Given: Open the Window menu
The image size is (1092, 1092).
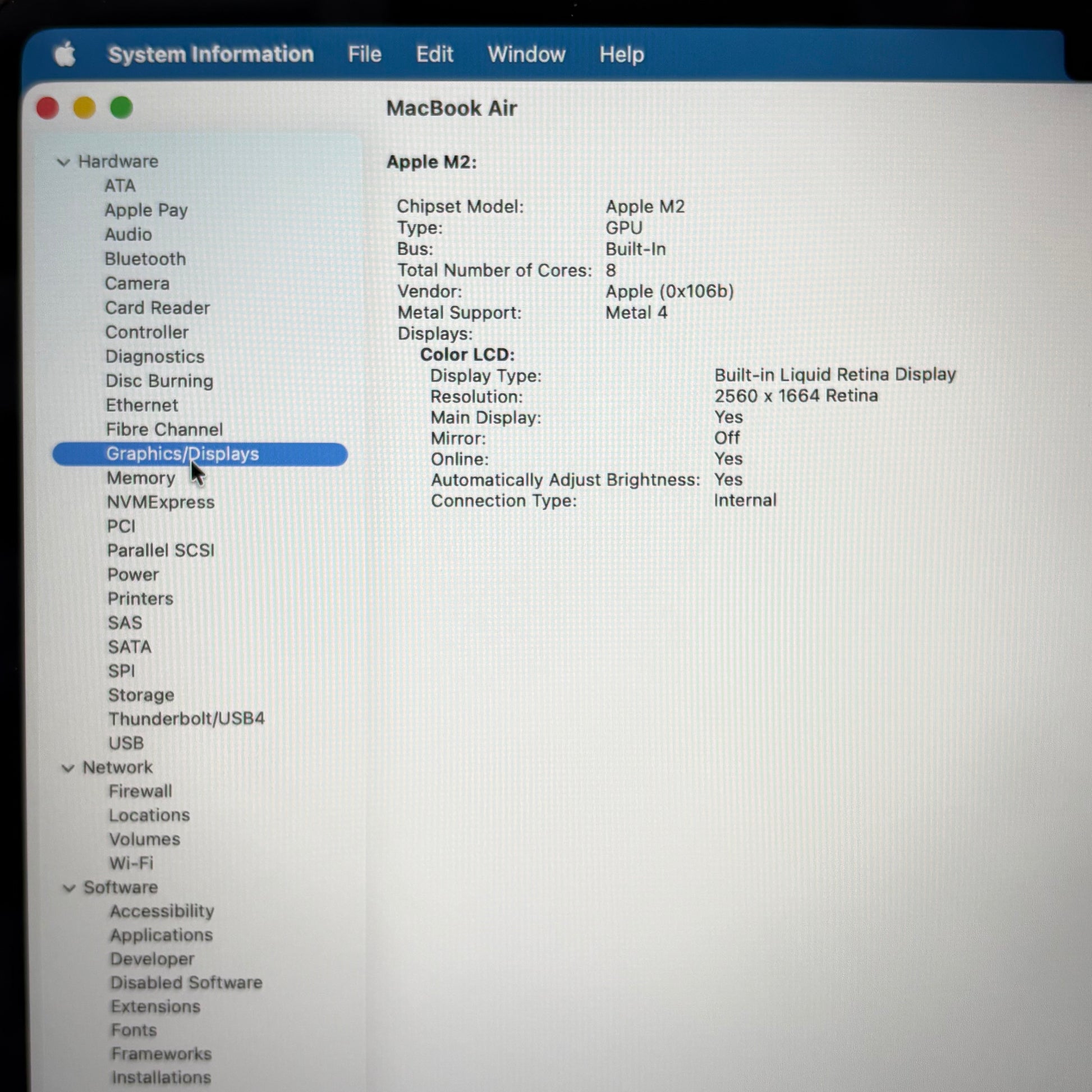Looking at the screenshot, I should (526, 55).
